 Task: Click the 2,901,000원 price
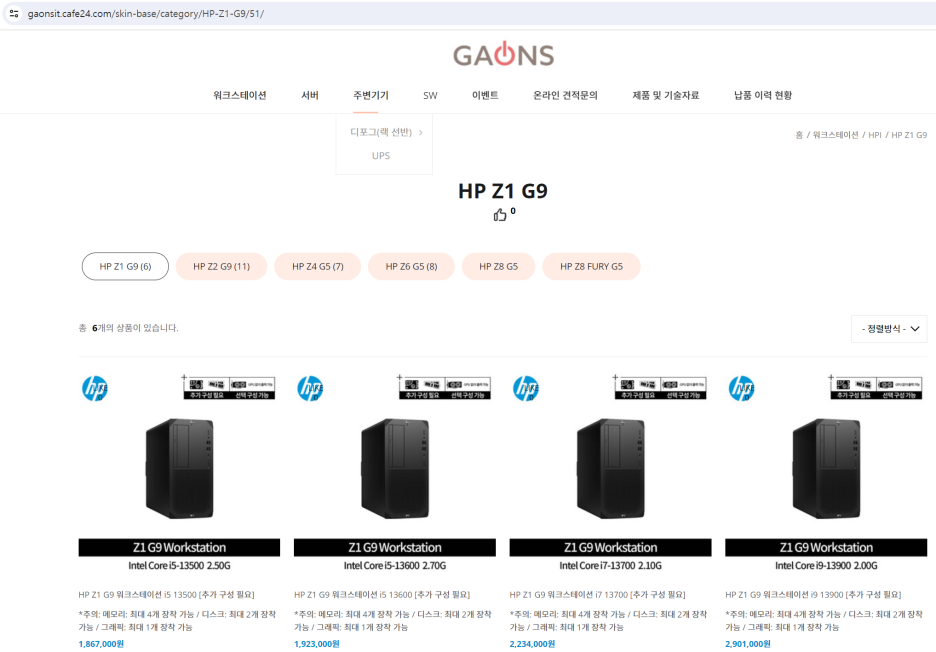747,644
